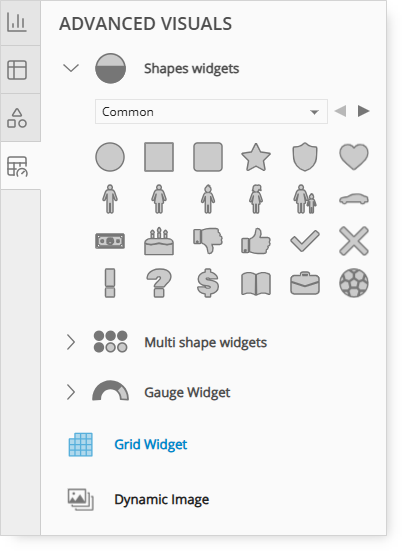
Task: Go to next shape category arrow
Action: tap(363, 111)
